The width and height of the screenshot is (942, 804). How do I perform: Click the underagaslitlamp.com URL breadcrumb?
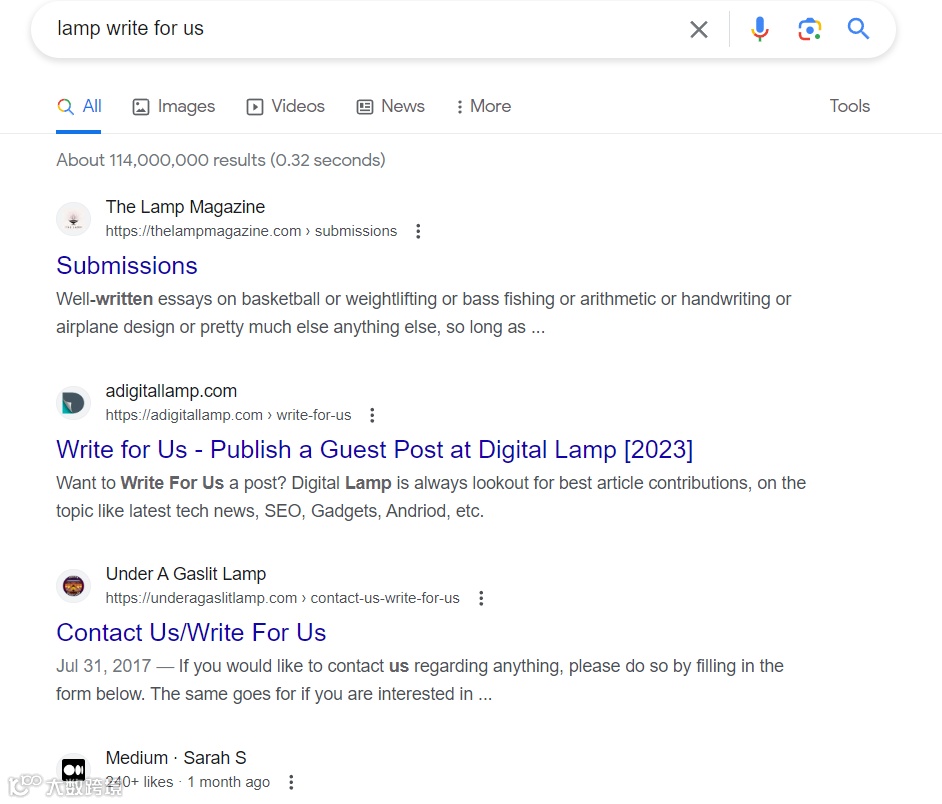[282, 598]
